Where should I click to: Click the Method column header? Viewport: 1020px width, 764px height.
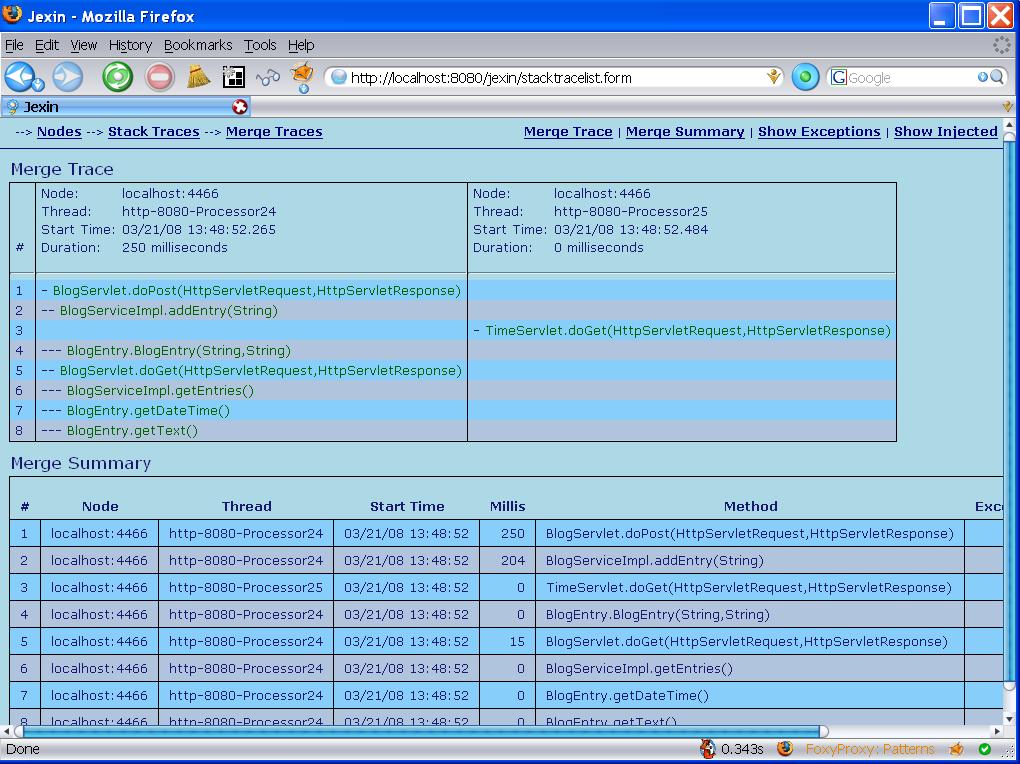(x=751, y=506)
